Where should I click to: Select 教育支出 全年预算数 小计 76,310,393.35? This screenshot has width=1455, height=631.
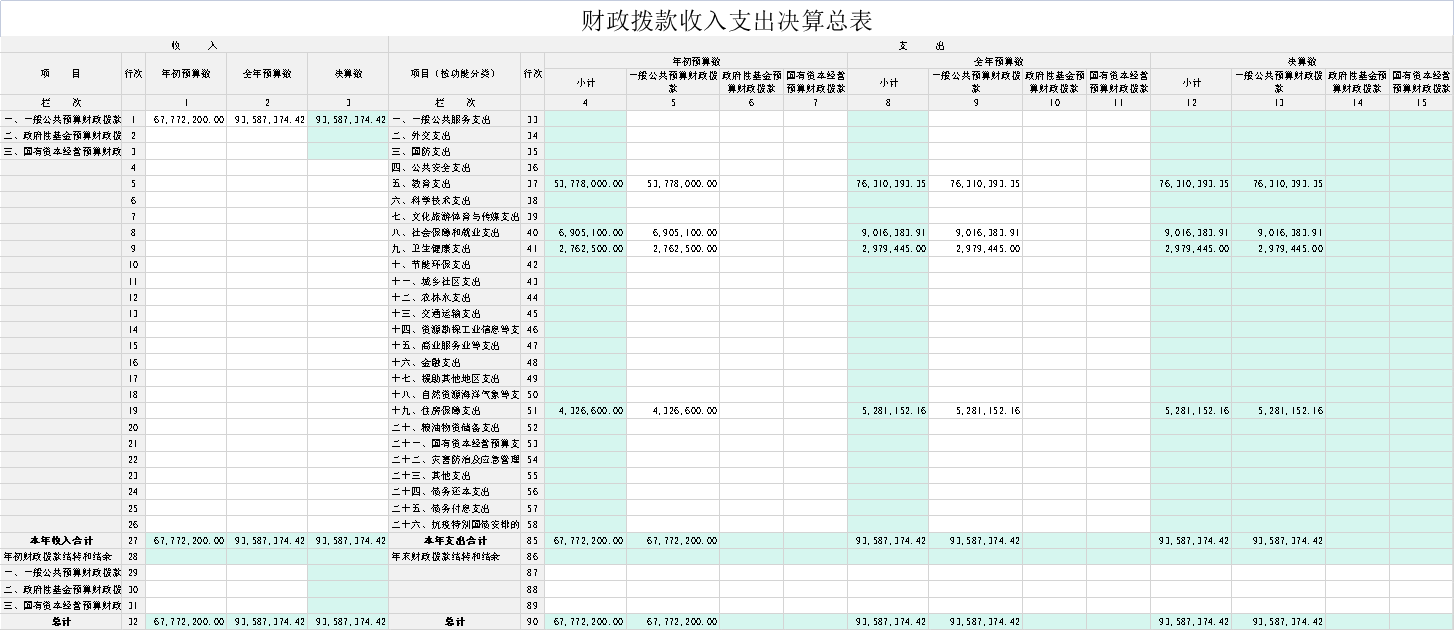tap(888, 184)
